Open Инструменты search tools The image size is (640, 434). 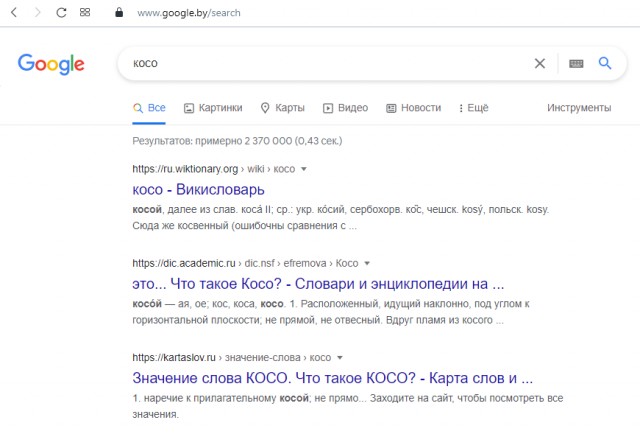click(579, 108)
